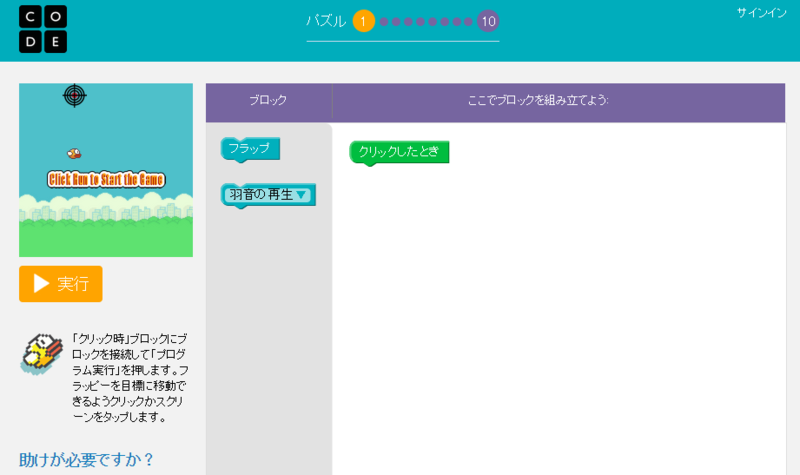Go to puzzle 3 progress dot

pyautogui.click(x=396, y=21)
